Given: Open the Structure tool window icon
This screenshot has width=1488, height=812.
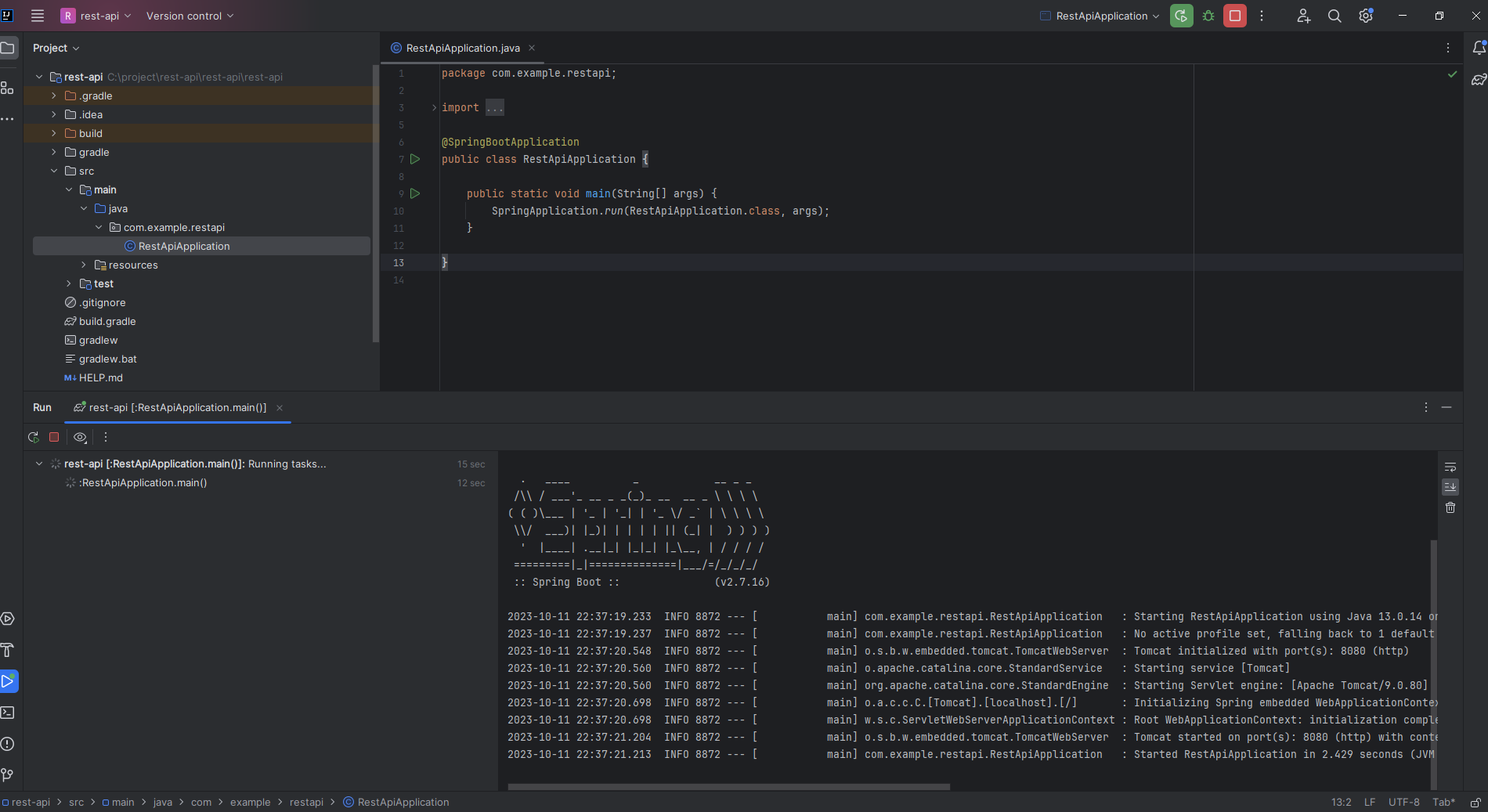Looking at the screenshot, I should point(8,88).
